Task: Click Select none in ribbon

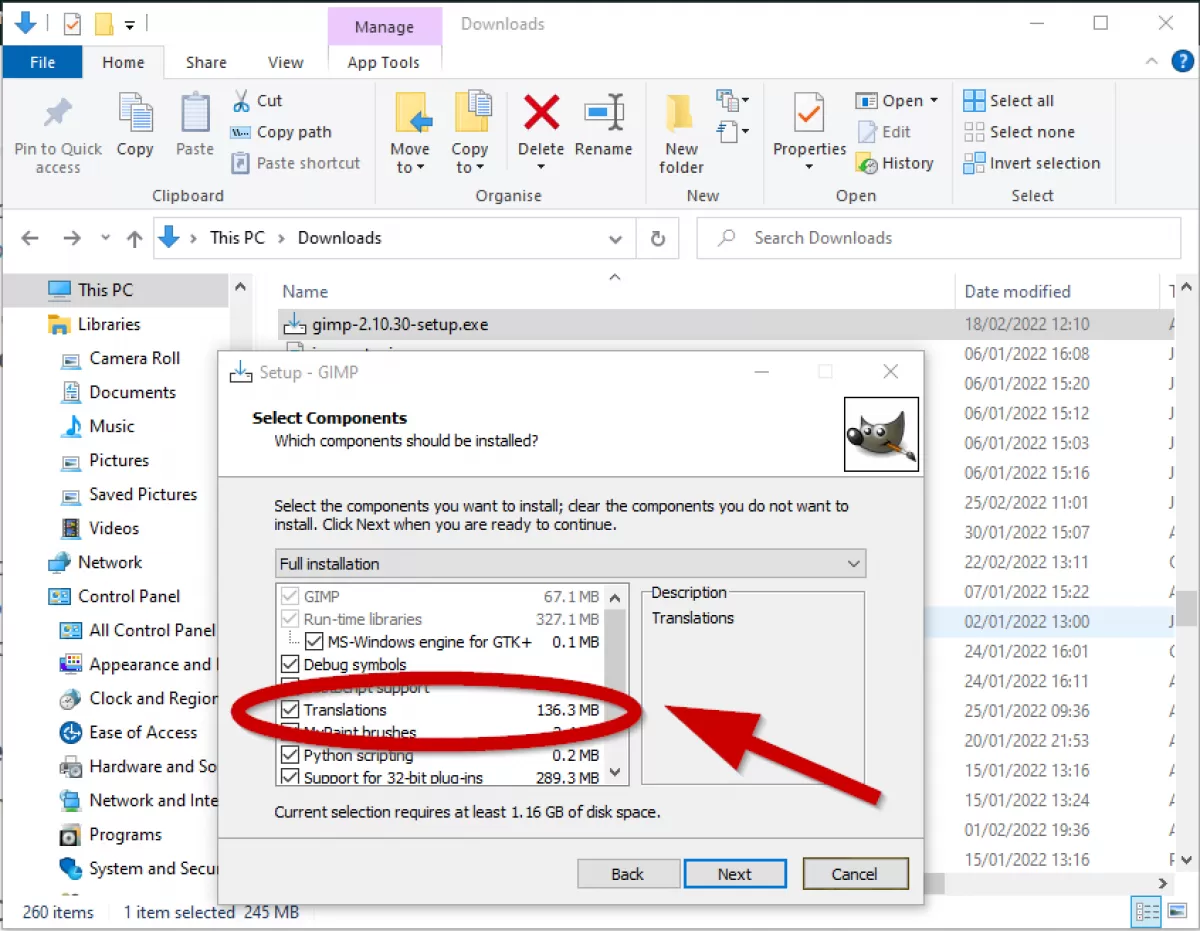Action: click(x=1019, y=132)
